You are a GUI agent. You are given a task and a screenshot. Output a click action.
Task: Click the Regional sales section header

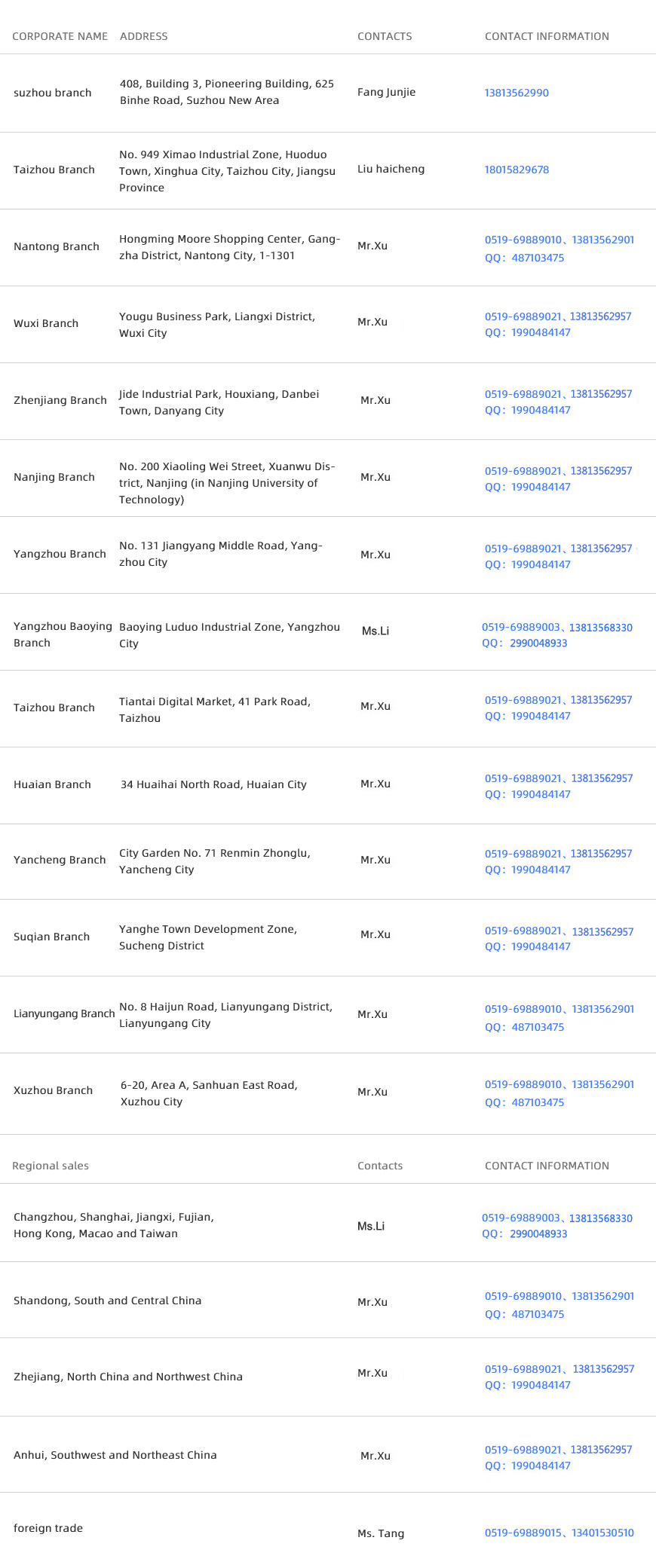[51, 1166]
